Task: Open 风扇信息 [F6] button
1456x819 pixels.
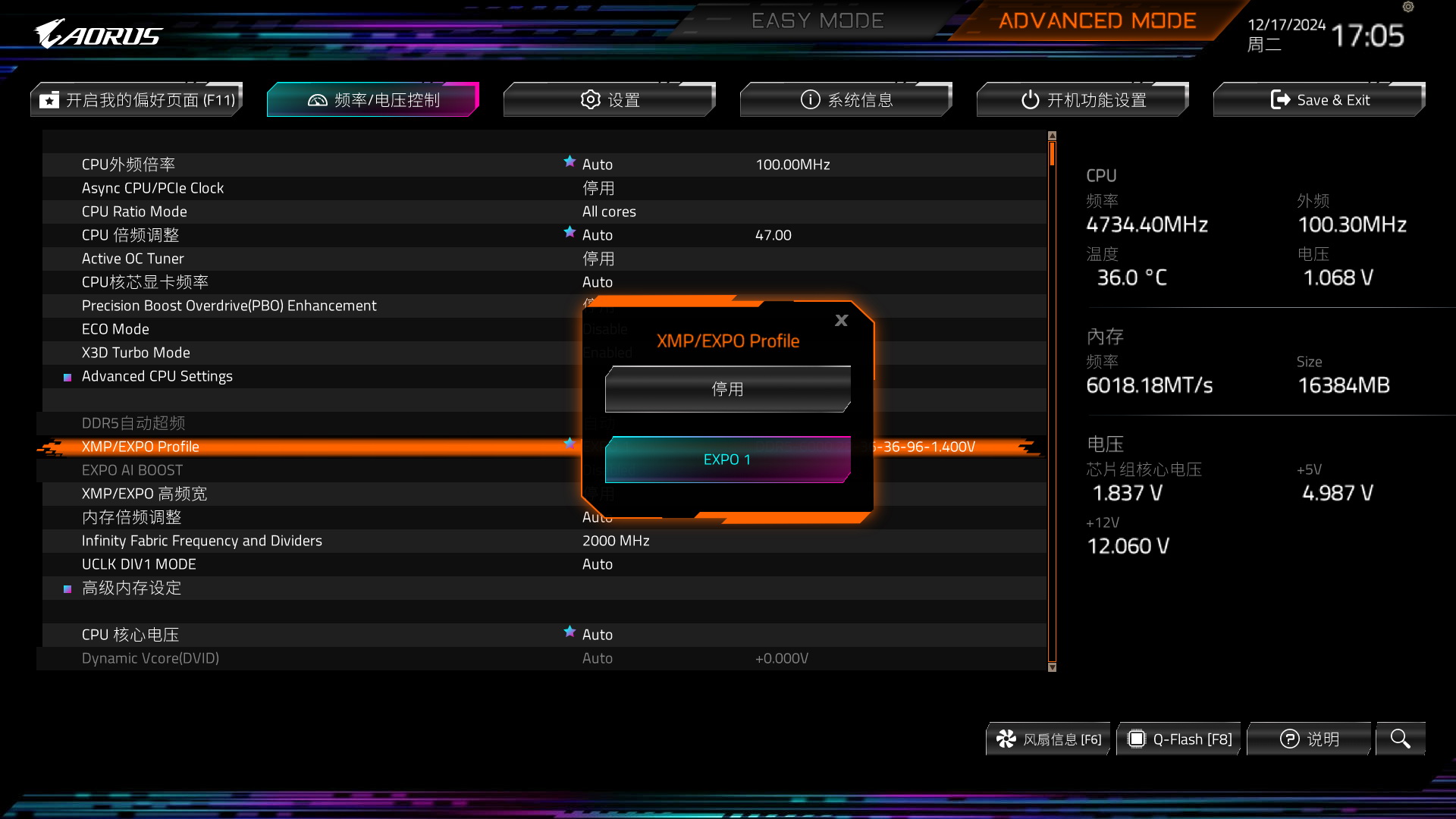Action: coord(1048,739)
